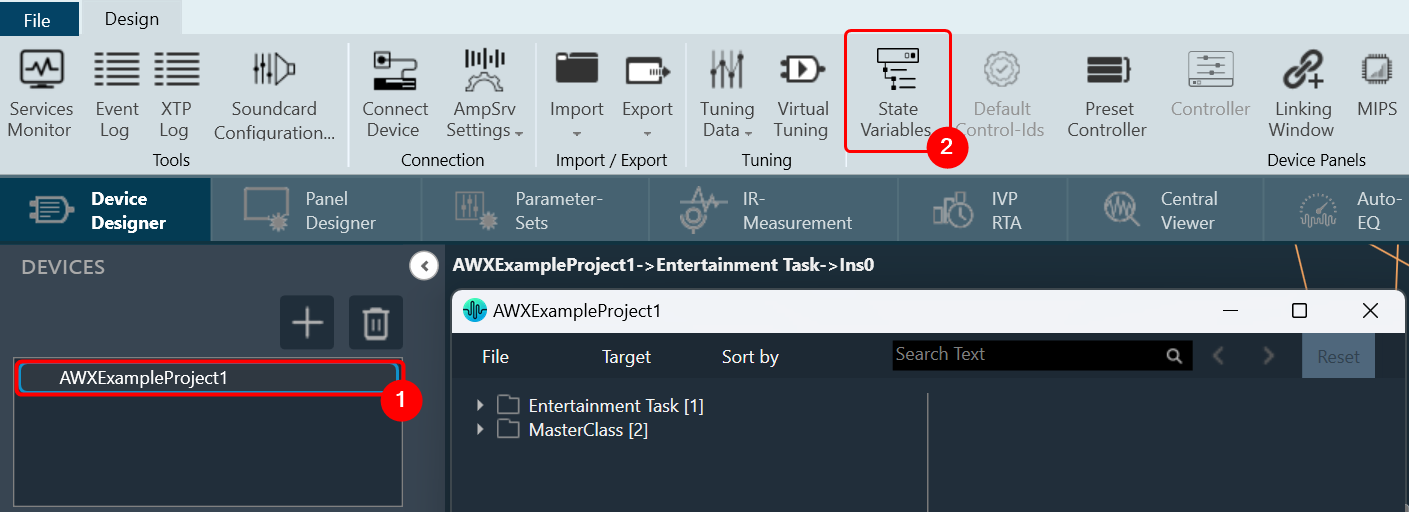Add a new device with plus icon
The height and width of the screenshot is (512, 1409).
pos(307,323)
